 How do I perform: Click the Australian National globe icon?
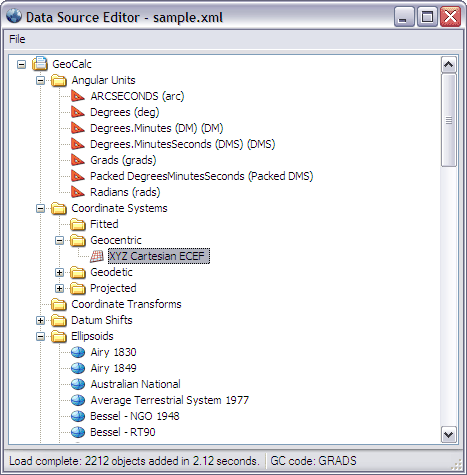tap(78, 384)
